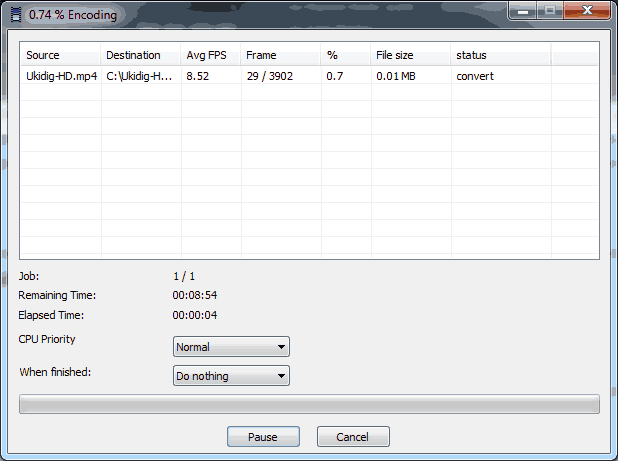Click the Job label
The image size is (618, 461).
click(29, 276)
